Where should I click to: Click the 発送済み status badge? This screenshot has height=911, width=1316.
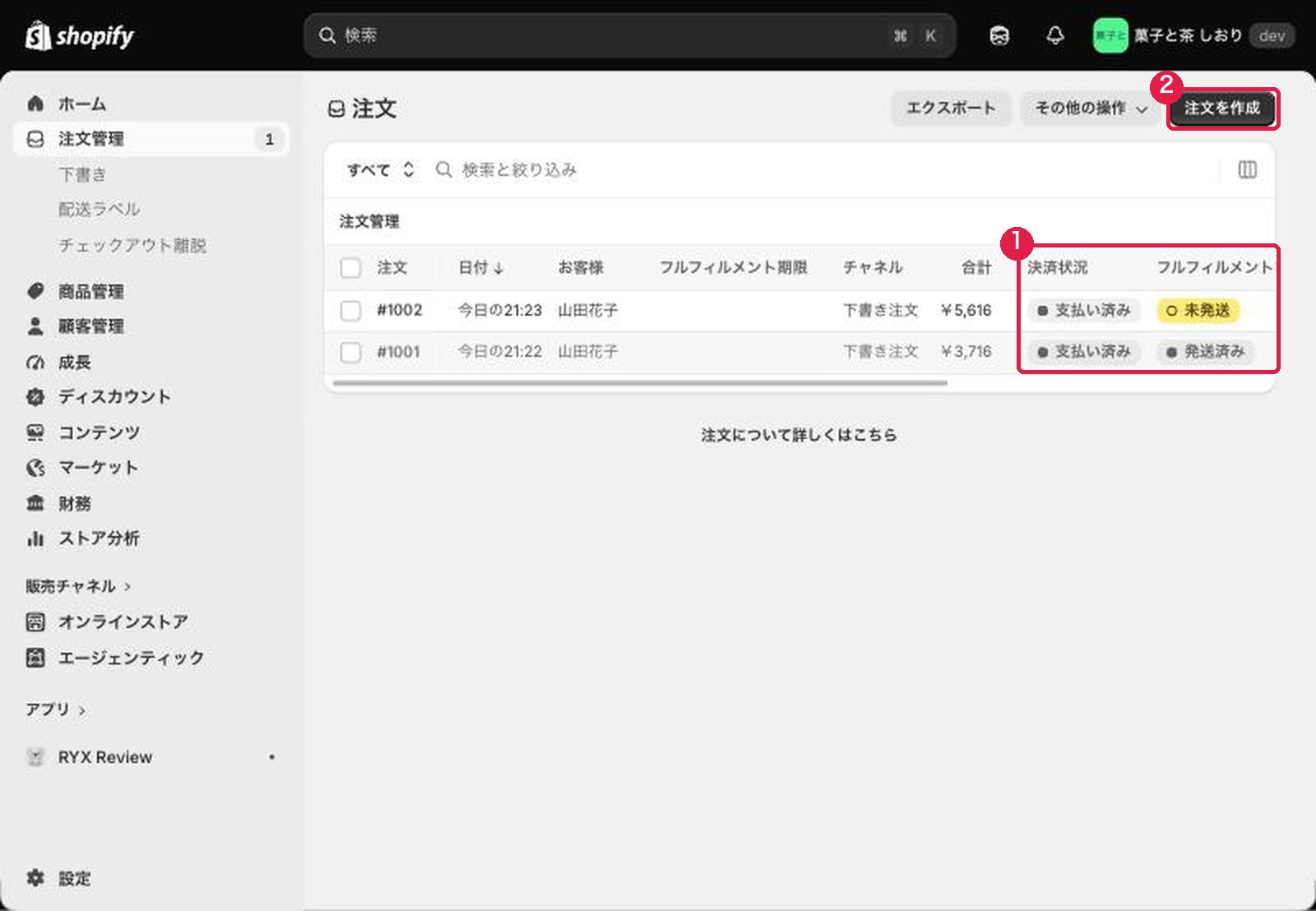(x=1206, y=352)
